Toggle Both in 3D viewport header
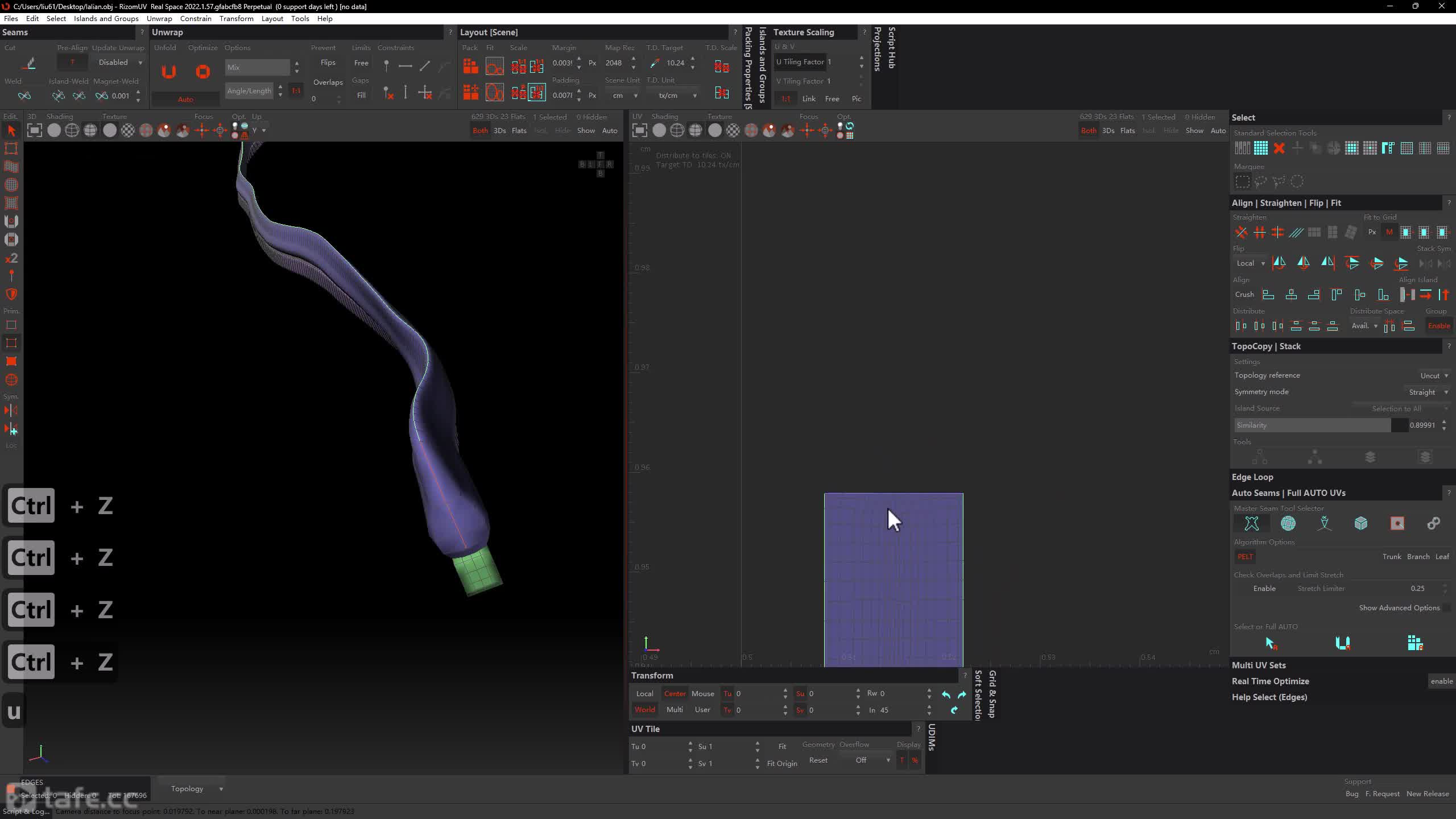Image resolution: width=1456 pixels, height=819 pixels. point(480,131)
